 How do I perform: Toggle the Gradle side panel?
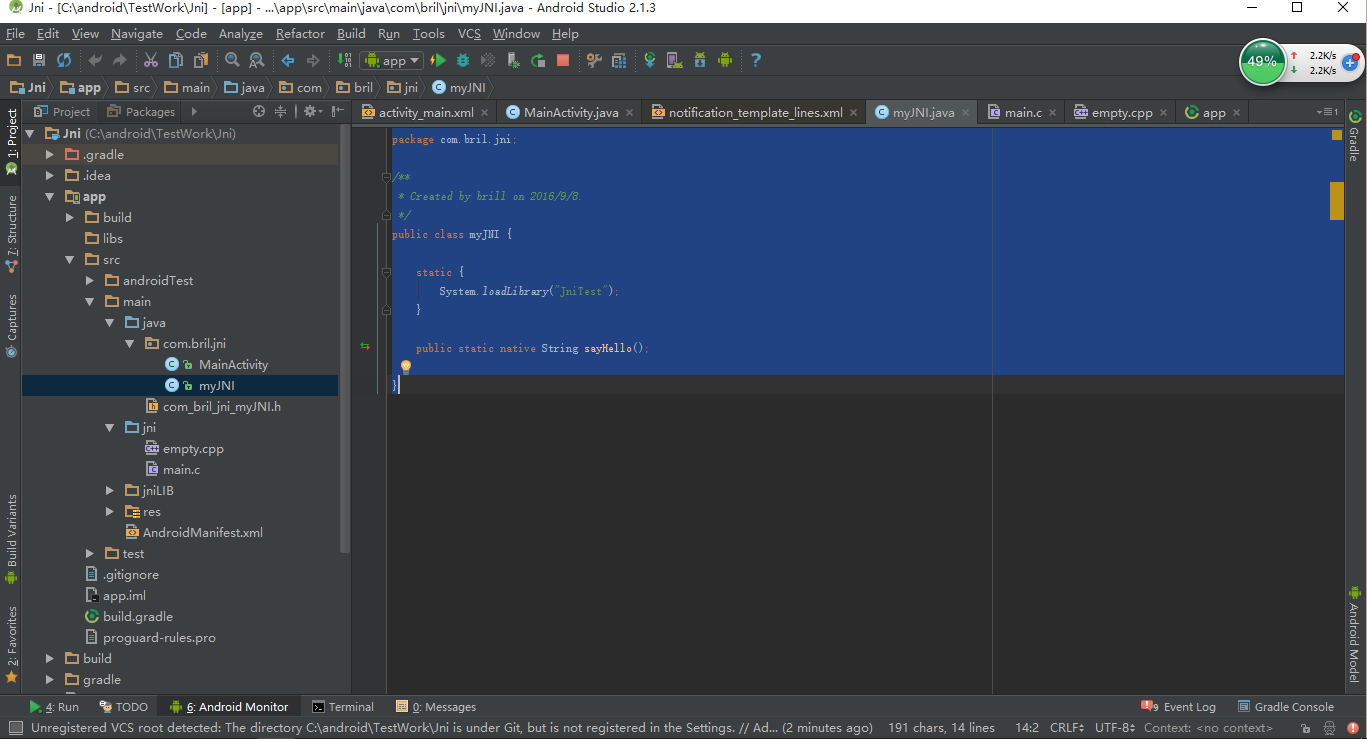click(x=1355, y=136)
